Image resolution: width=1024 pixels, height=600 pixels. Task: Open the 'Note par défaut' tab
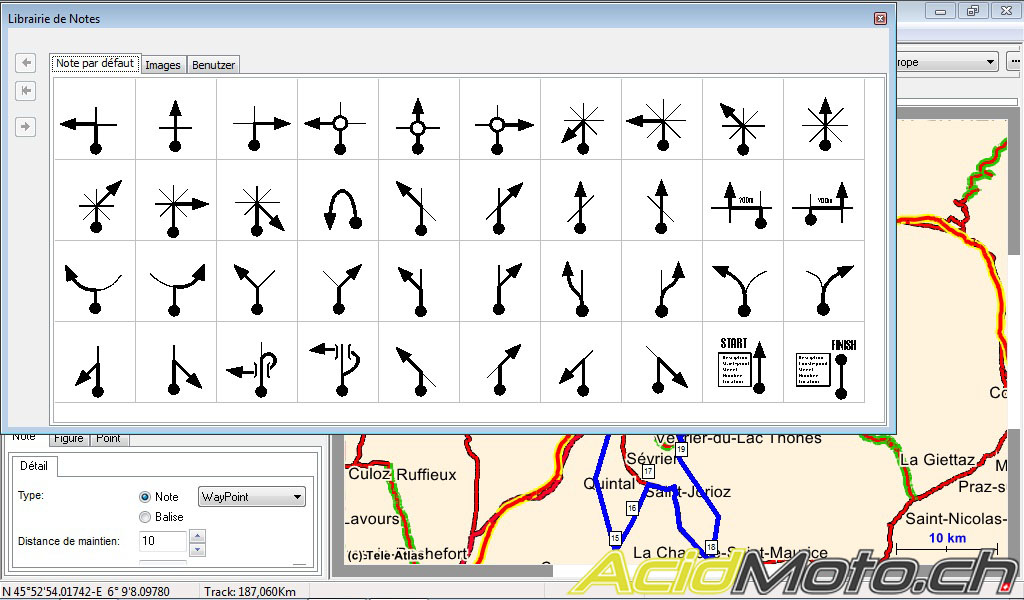(95, 63)
